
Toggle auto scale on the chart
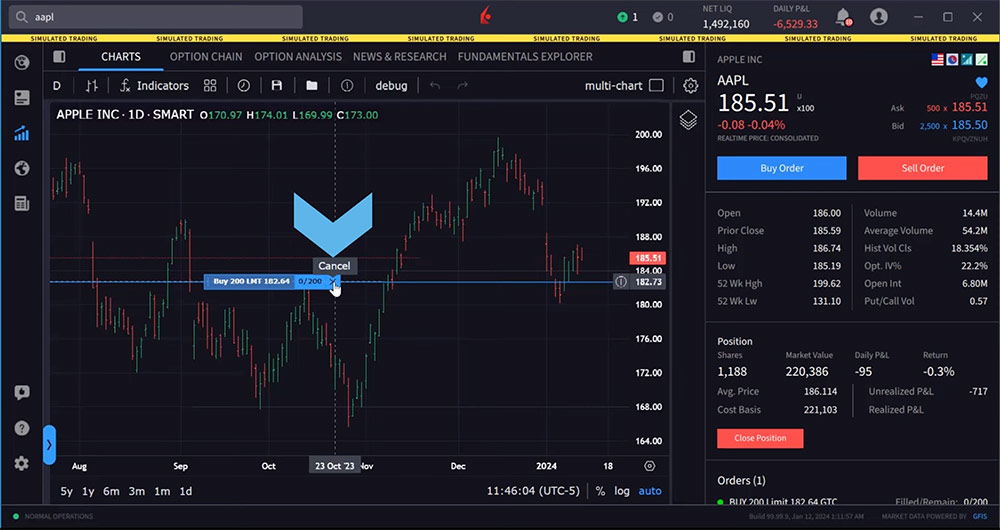650,491
